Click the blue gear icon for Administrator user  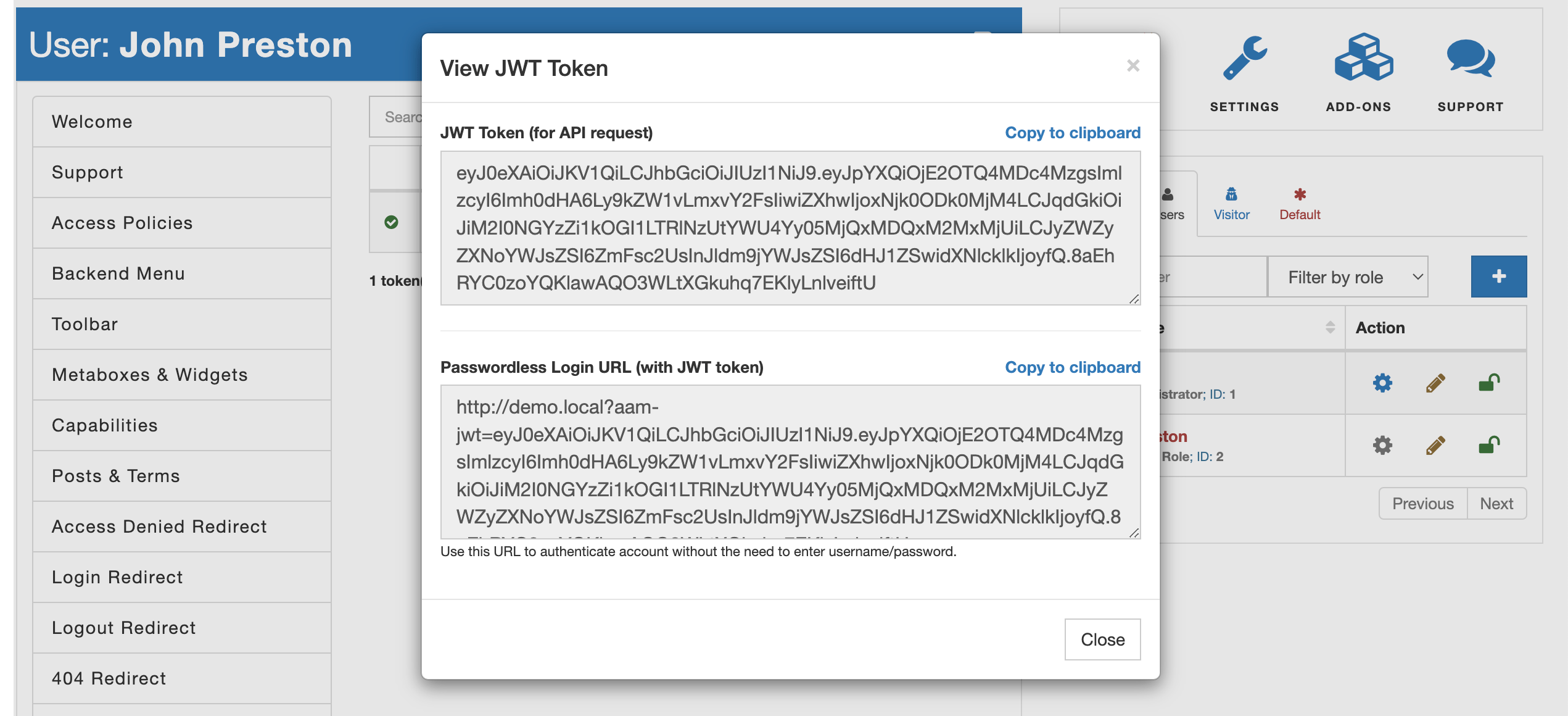[x=1382, y=383]
